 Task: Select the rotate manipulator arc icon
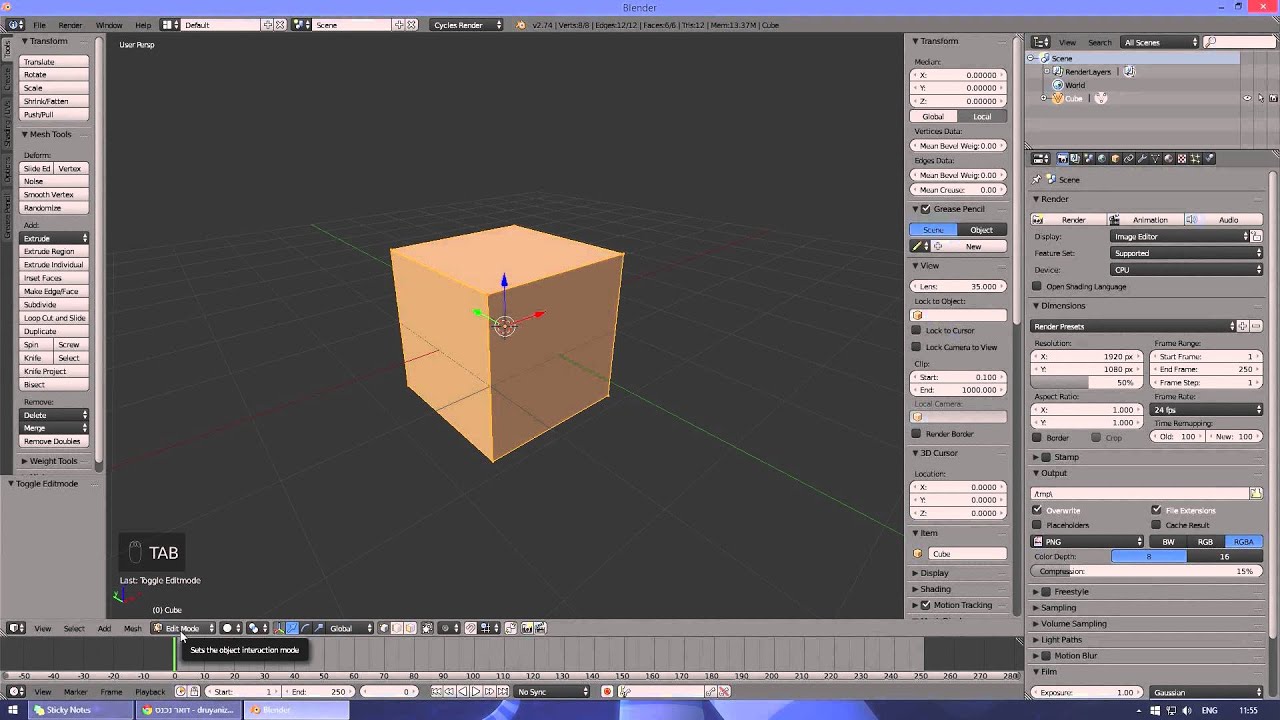[305, 628]
